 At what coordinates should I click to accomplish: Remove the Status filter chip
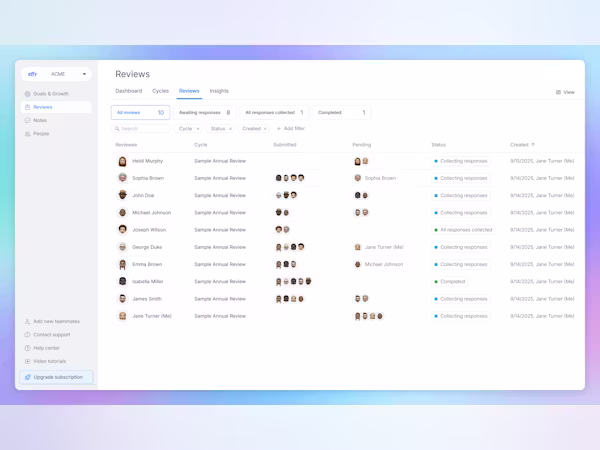click(x=230, y=129)
